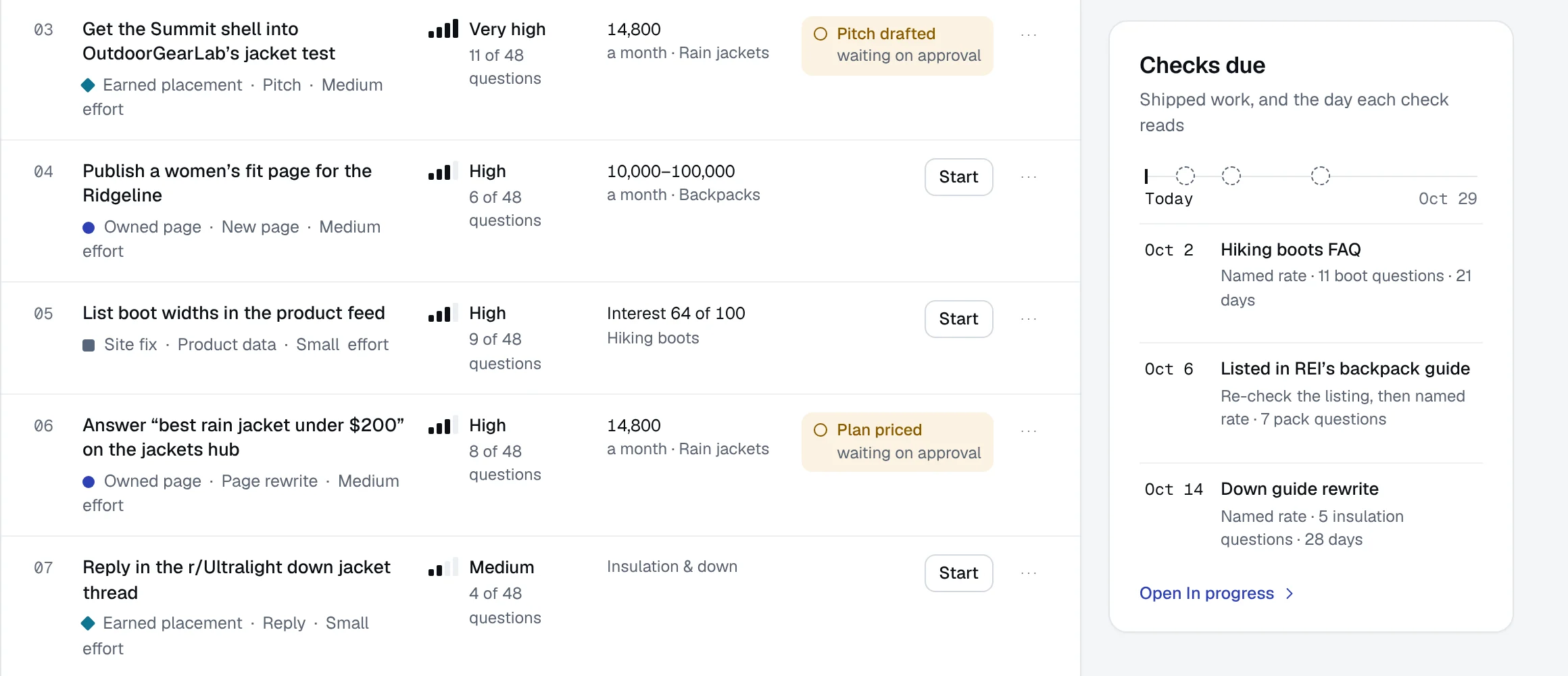
Task: Select the third dashed check marker on timeline
Action: tap(1320, 176)
